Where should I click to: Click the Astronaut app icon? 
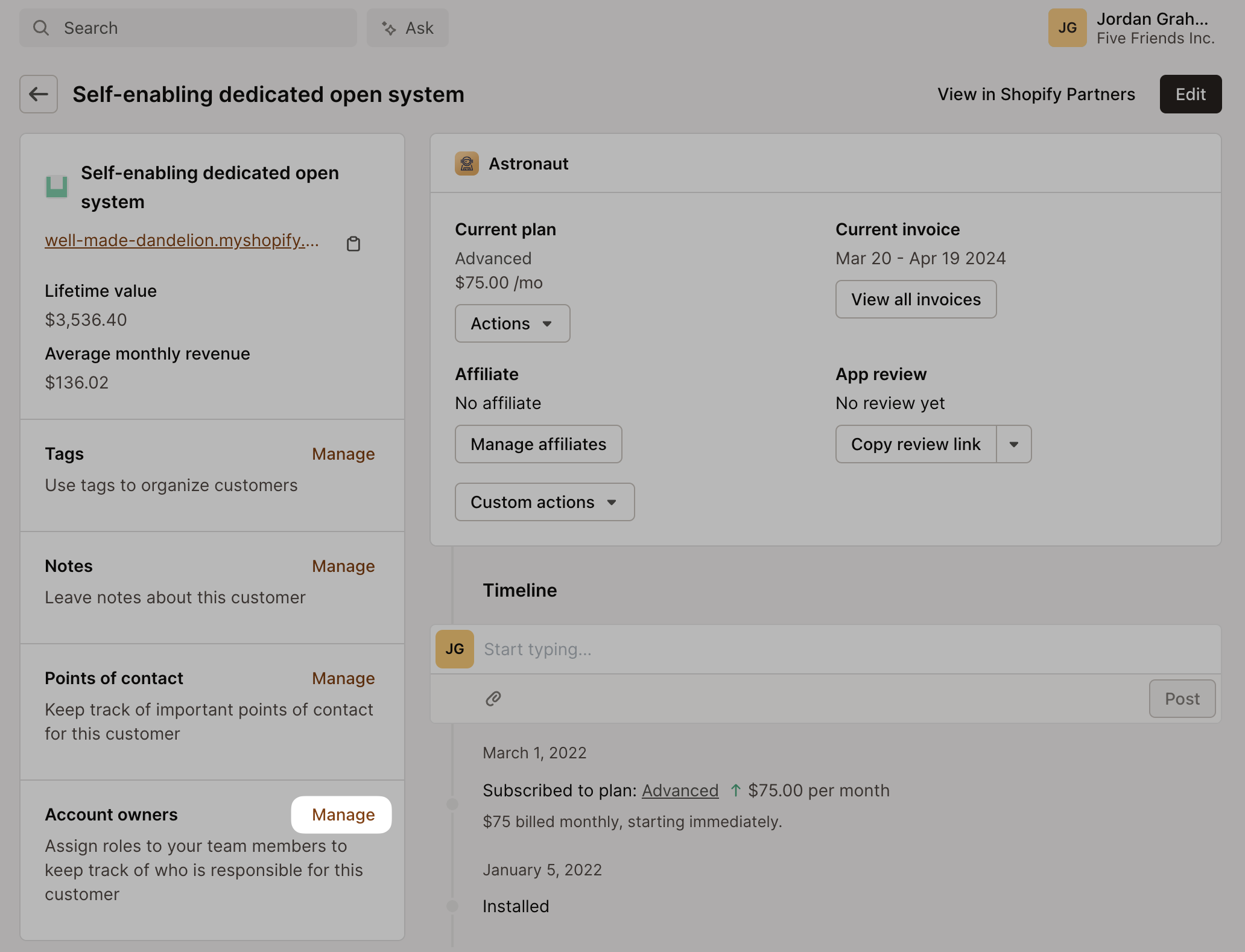(466, 163)
